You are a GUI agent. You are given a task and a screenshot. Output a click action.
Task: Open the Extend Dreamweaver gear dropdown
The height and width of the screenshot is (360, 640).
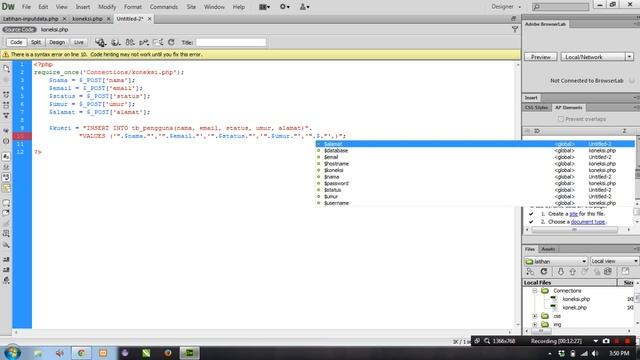click(284, 7)
